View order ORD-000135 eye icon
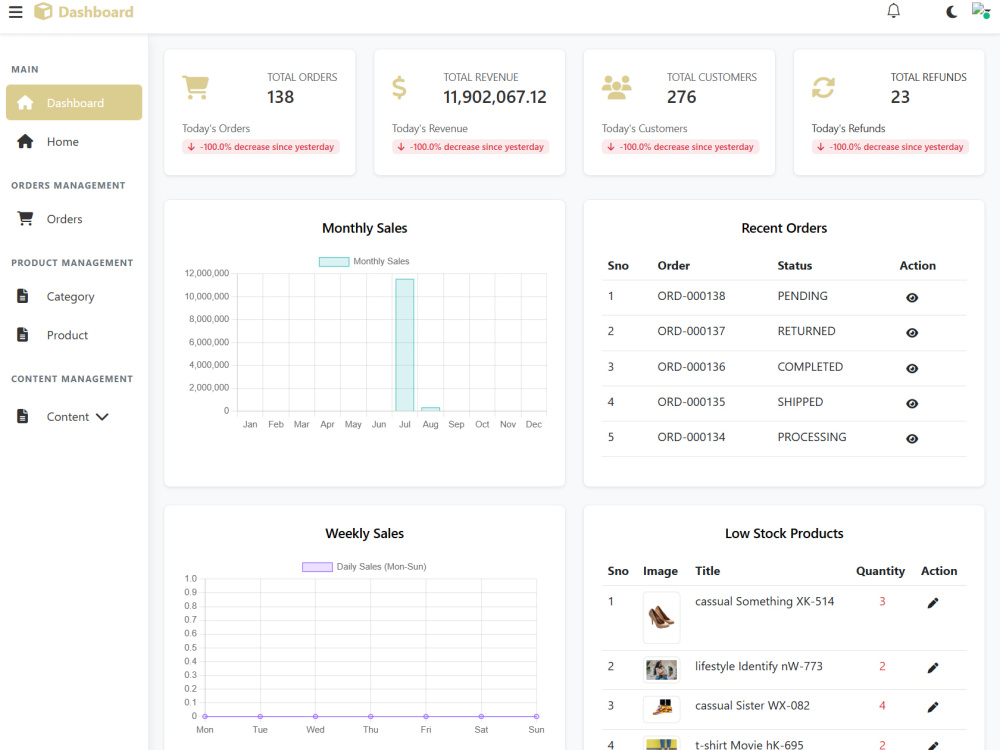 point(912,404)
